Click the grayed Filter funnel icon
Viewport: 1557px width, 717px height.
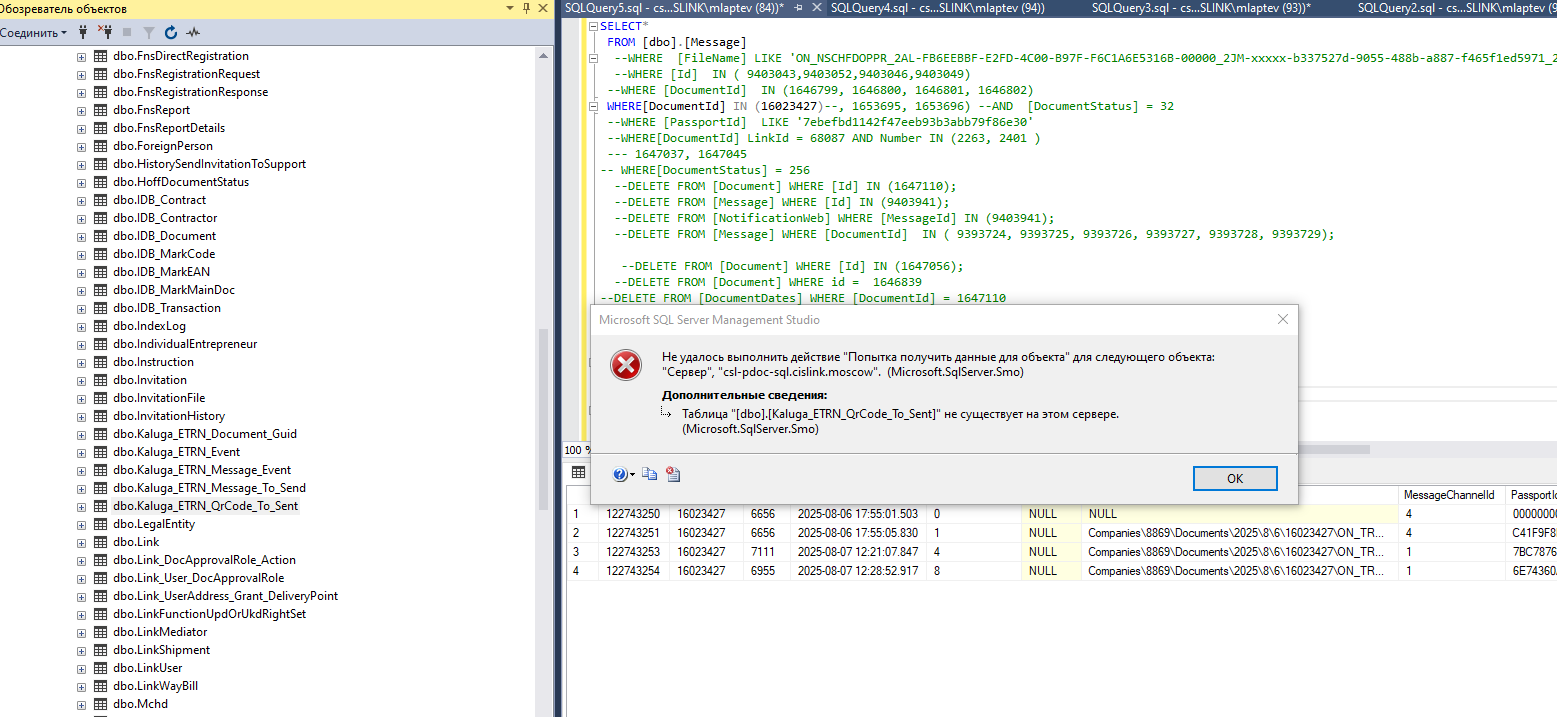[x=148, y=33]
